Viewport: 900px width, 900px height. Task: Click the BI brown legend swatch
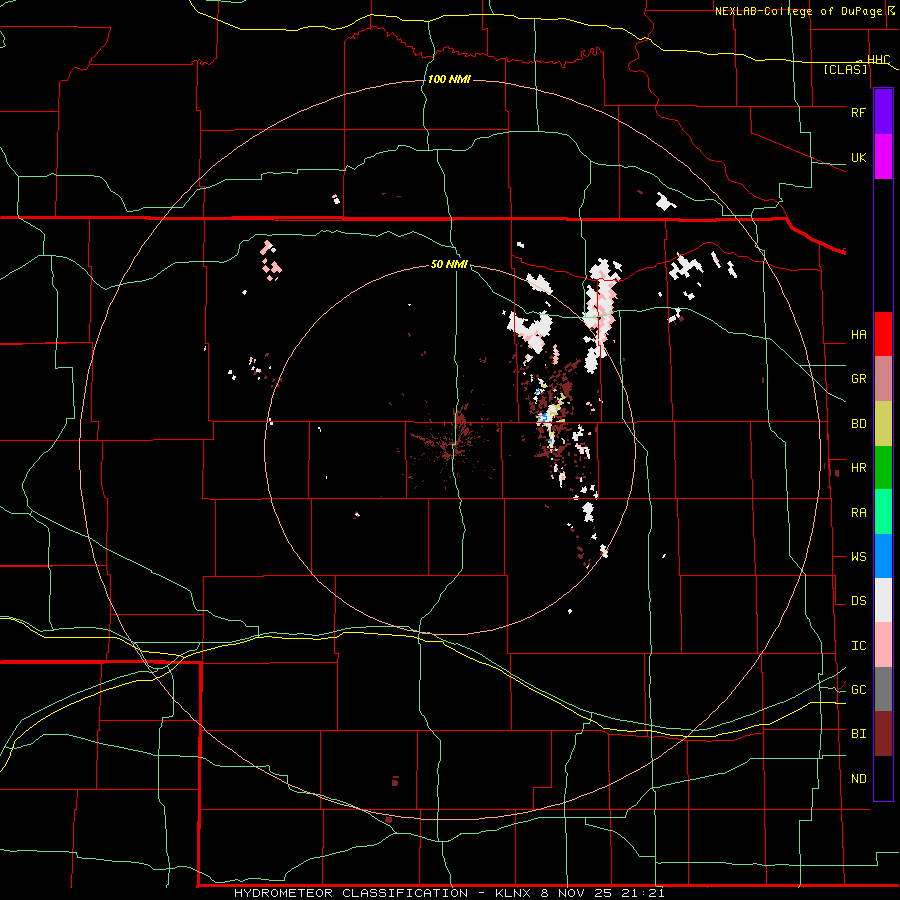pos(883,734)
